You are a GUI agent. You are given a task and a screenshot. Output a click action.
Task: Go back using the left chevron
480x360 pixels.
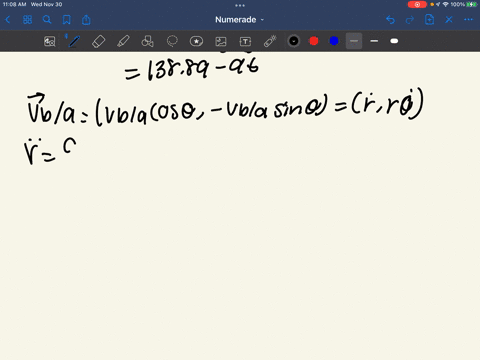8,20
